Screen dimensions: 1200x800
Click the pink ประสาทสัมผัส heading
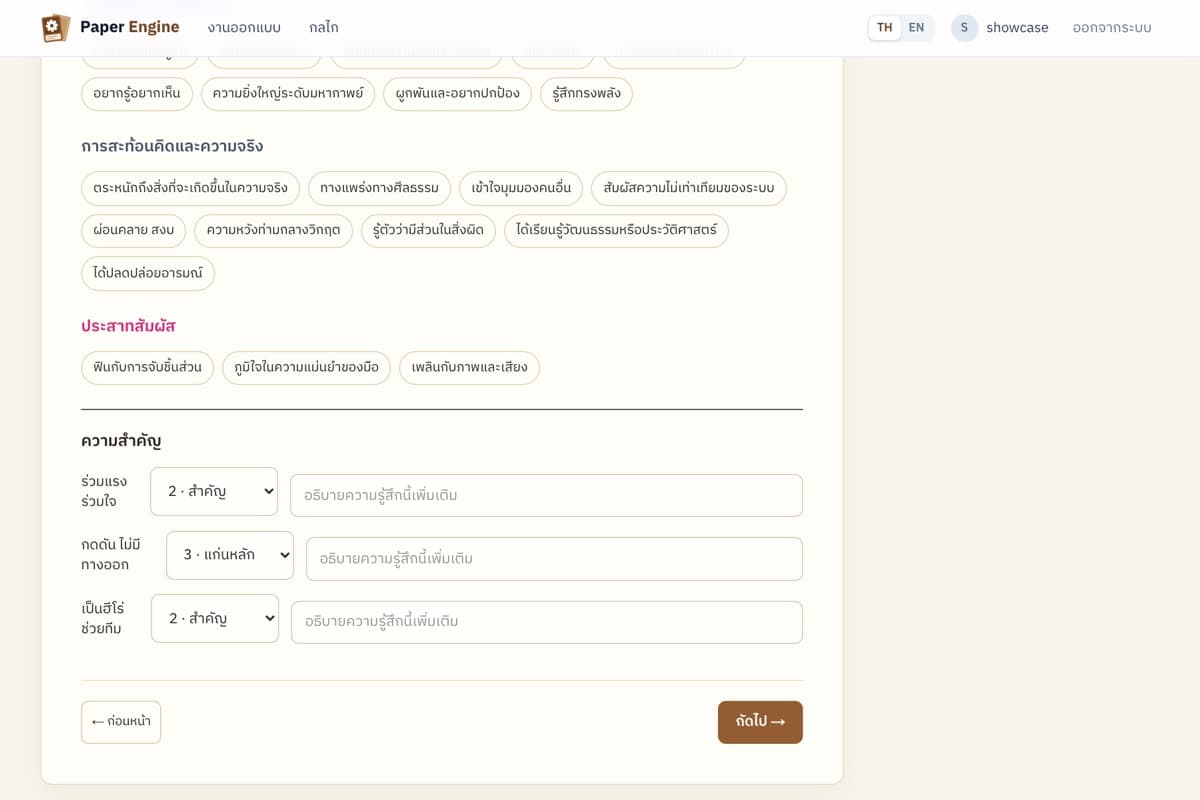(x=129, y=326)
